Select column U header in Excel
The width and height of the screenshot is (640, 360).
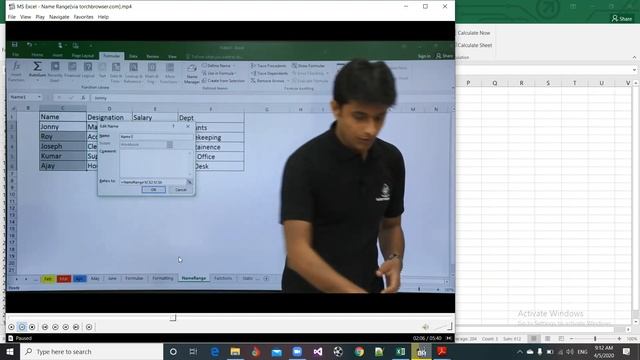[x=601, y=83]
